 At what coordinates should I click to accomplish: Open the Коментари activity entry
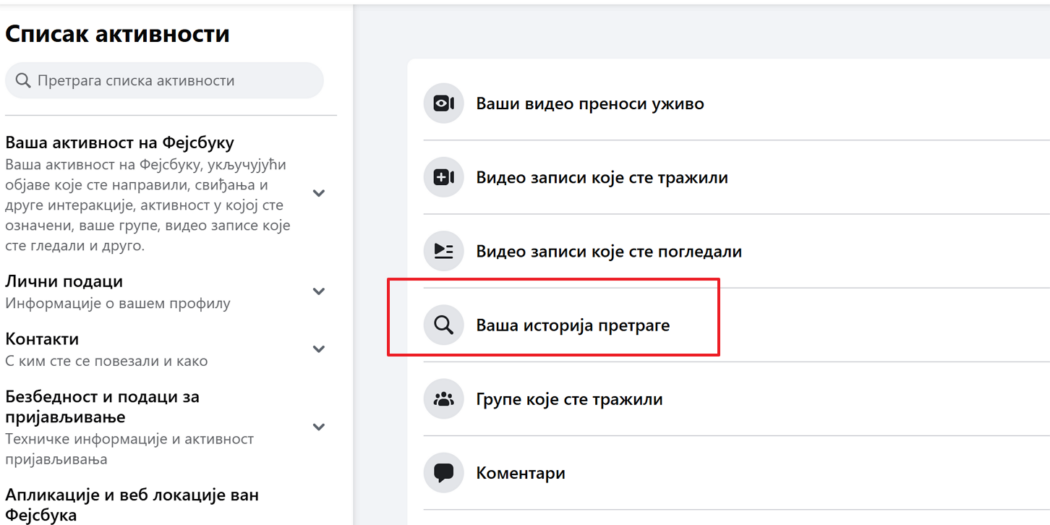520,473
